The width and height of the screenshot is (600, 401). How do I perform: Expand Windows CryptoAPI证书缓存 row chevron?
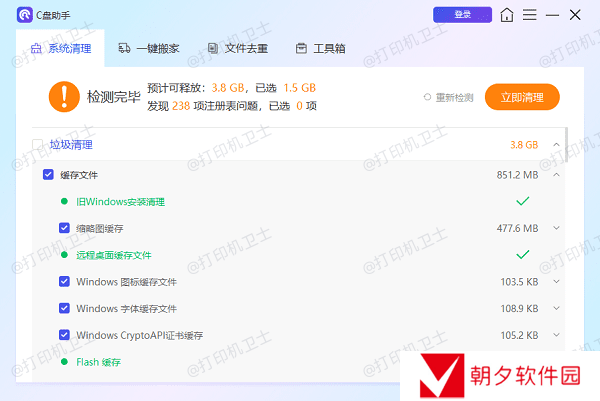click(x=556, y=335)
